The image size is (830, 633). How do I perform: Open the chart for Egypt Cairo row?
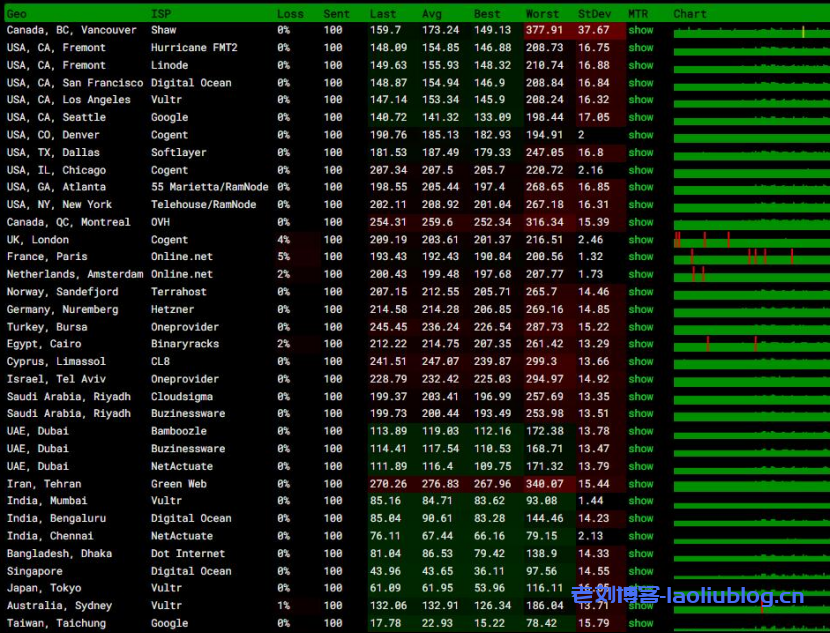pos(750,344)
